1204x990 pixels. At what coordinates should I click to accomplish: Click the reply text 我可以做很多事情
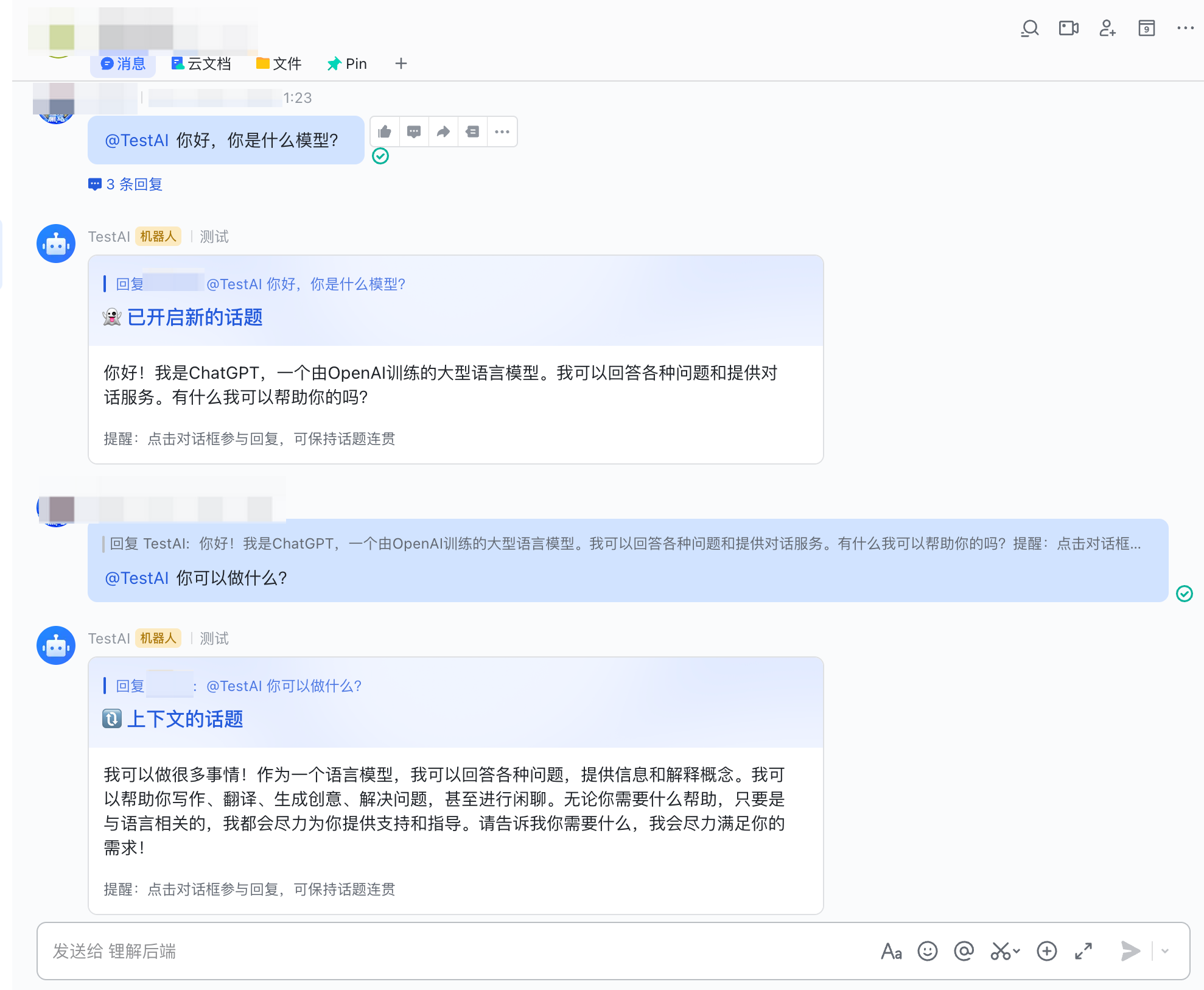click(444, 811)
